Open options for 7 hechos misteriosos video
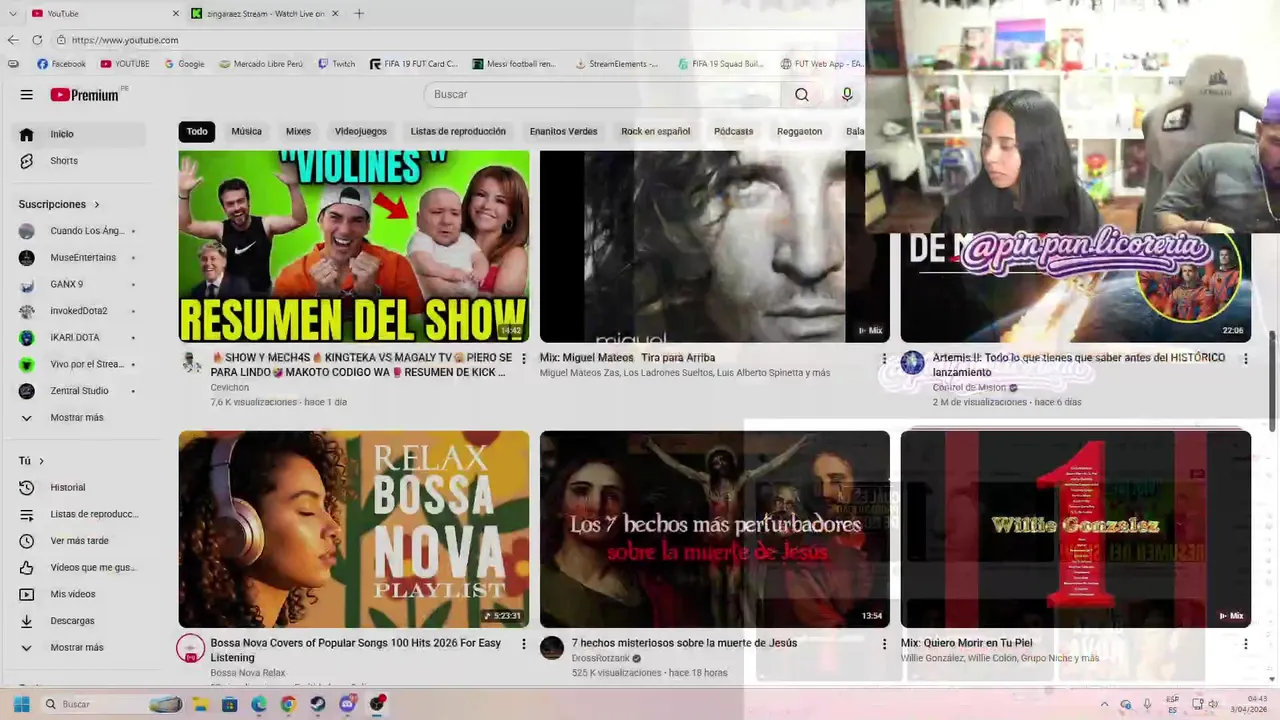Screen dimensions: 1280x720 [x=884, y=644]
